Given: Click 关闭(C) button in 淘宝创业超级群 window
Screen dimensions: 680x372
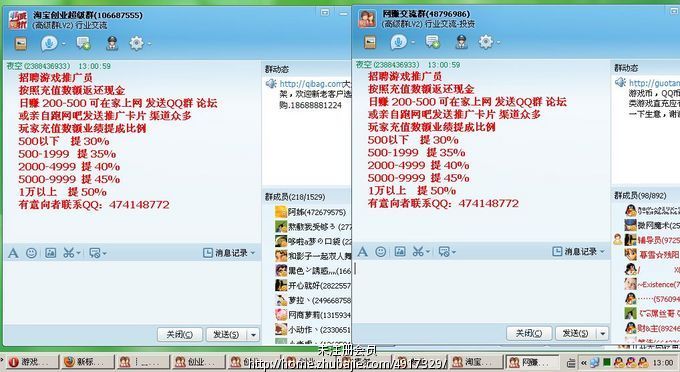Looking at the screenshot, I should pyautogui.click(x=180, y=334).
